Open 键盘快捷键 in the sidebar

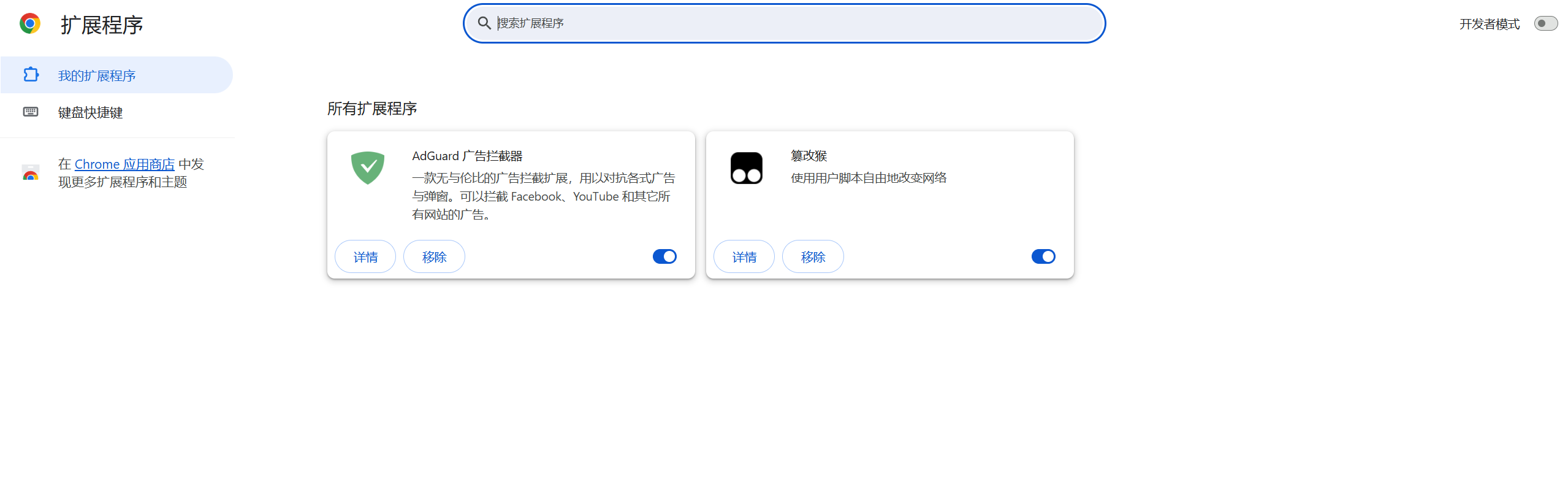point(90,112)
